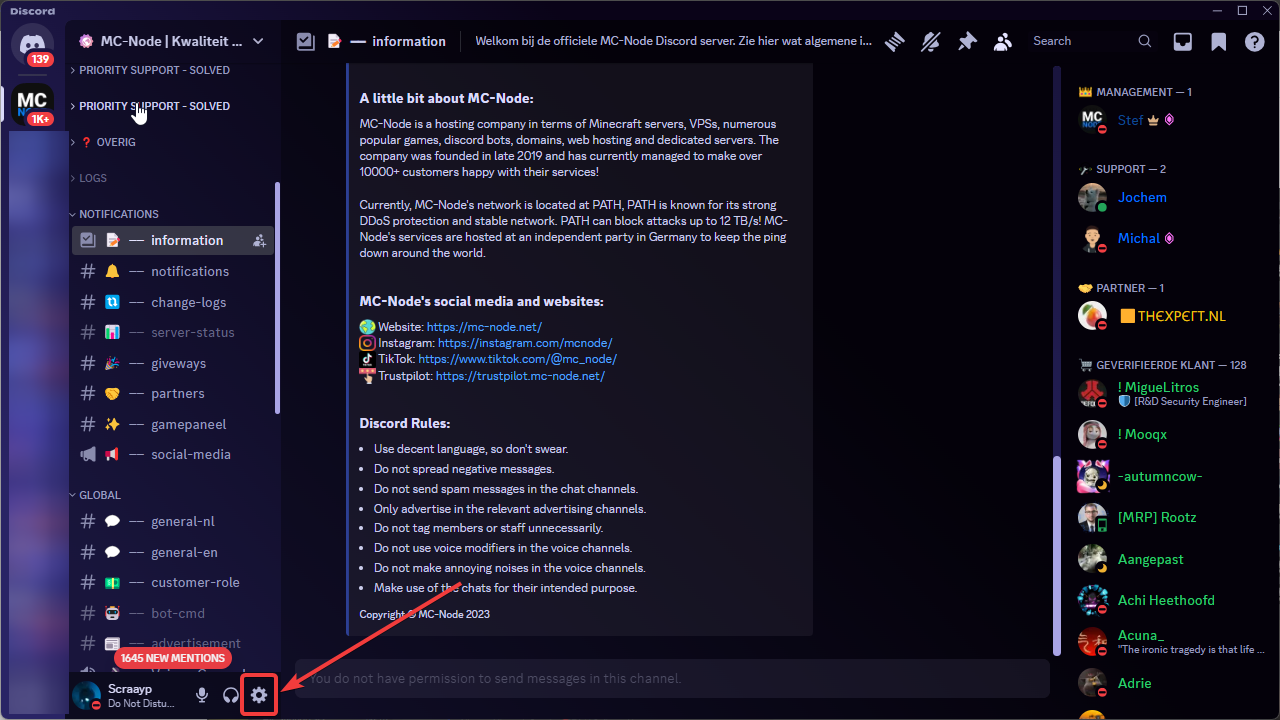
Task: Open Achi Heethoofd avatar
Action: [1092, 600]
